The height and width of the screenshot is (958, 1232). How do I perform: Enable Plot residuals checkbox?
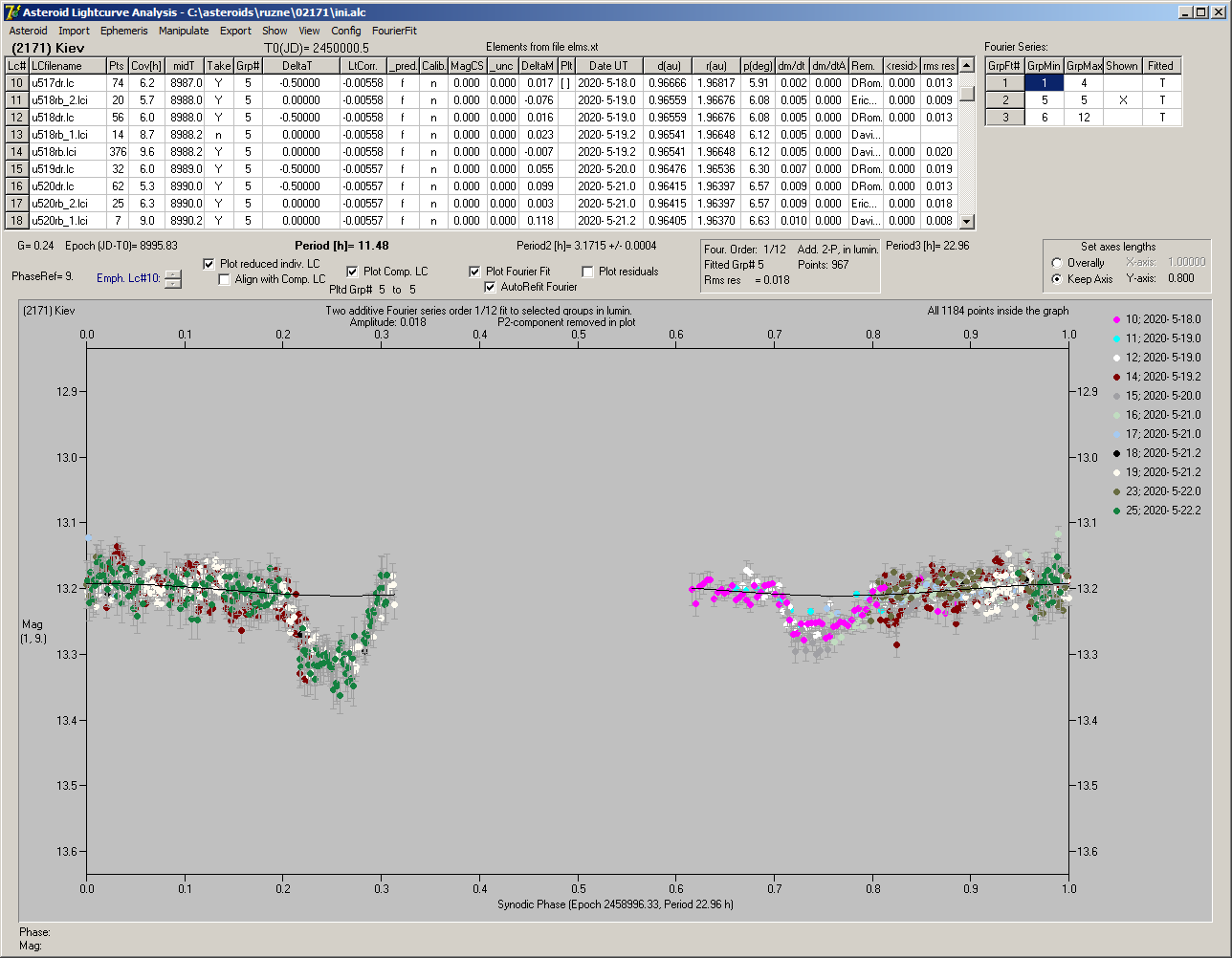click(x=587, y=272)
